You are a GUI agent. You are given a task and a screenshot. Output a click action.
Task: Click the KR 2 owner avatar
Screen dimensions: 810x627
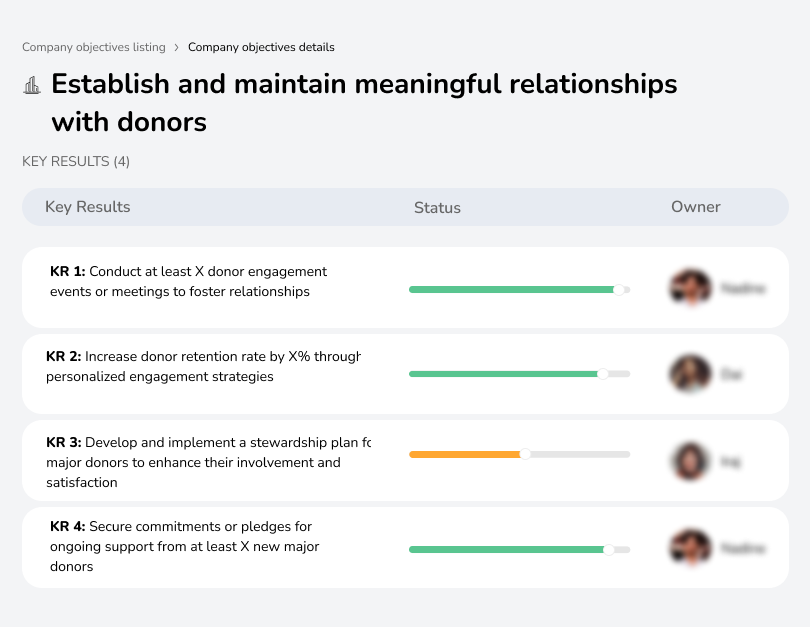[690, 374]
